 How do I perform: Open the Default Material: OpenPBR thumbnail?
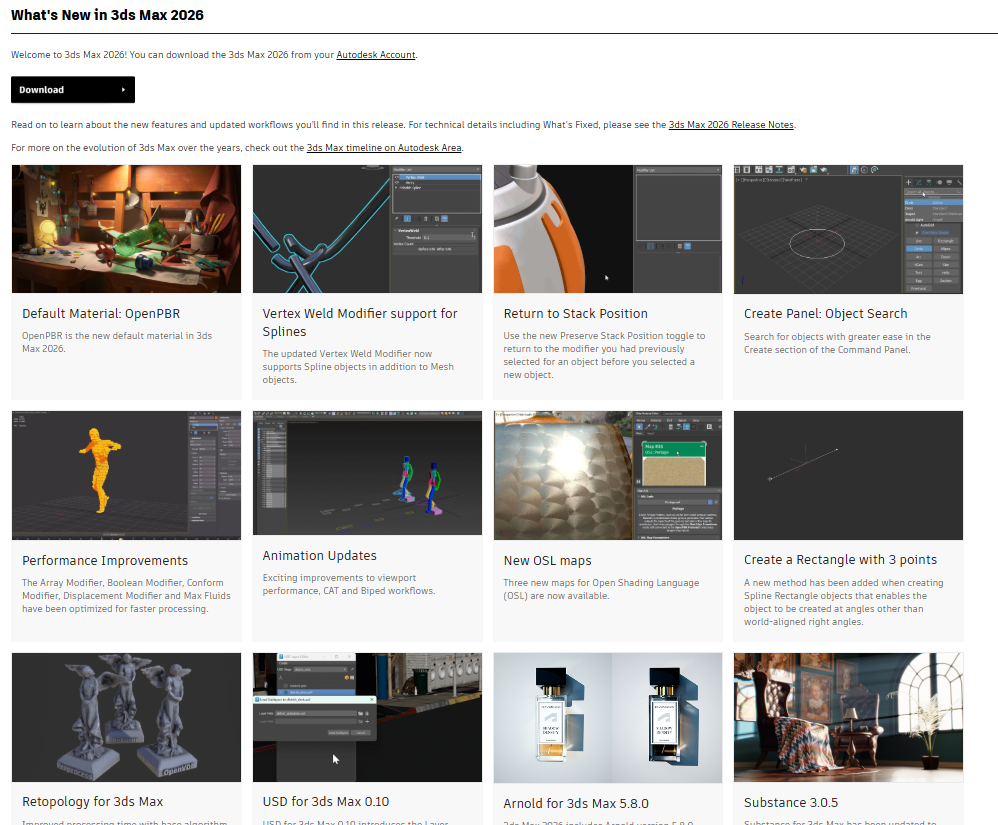[126, 229]
